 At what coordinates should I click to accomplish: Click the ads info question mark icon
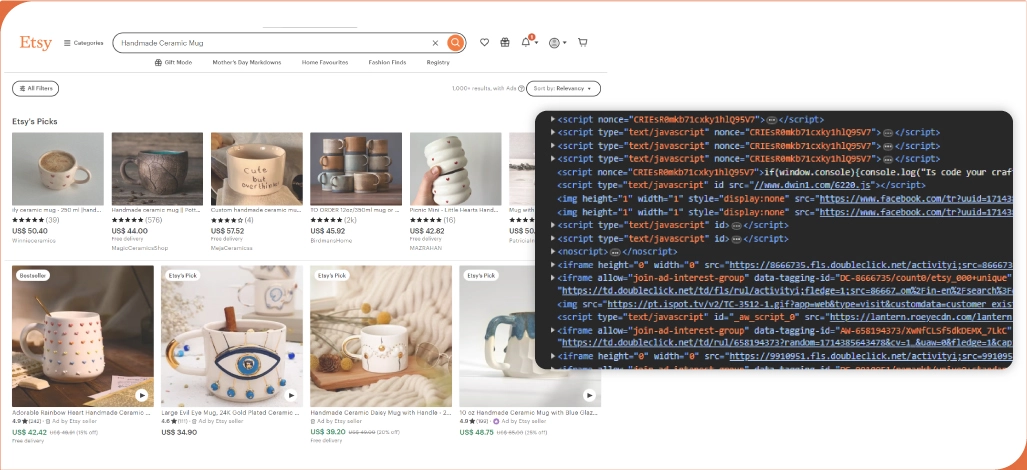pyautogui.click(x=521, y=88)
